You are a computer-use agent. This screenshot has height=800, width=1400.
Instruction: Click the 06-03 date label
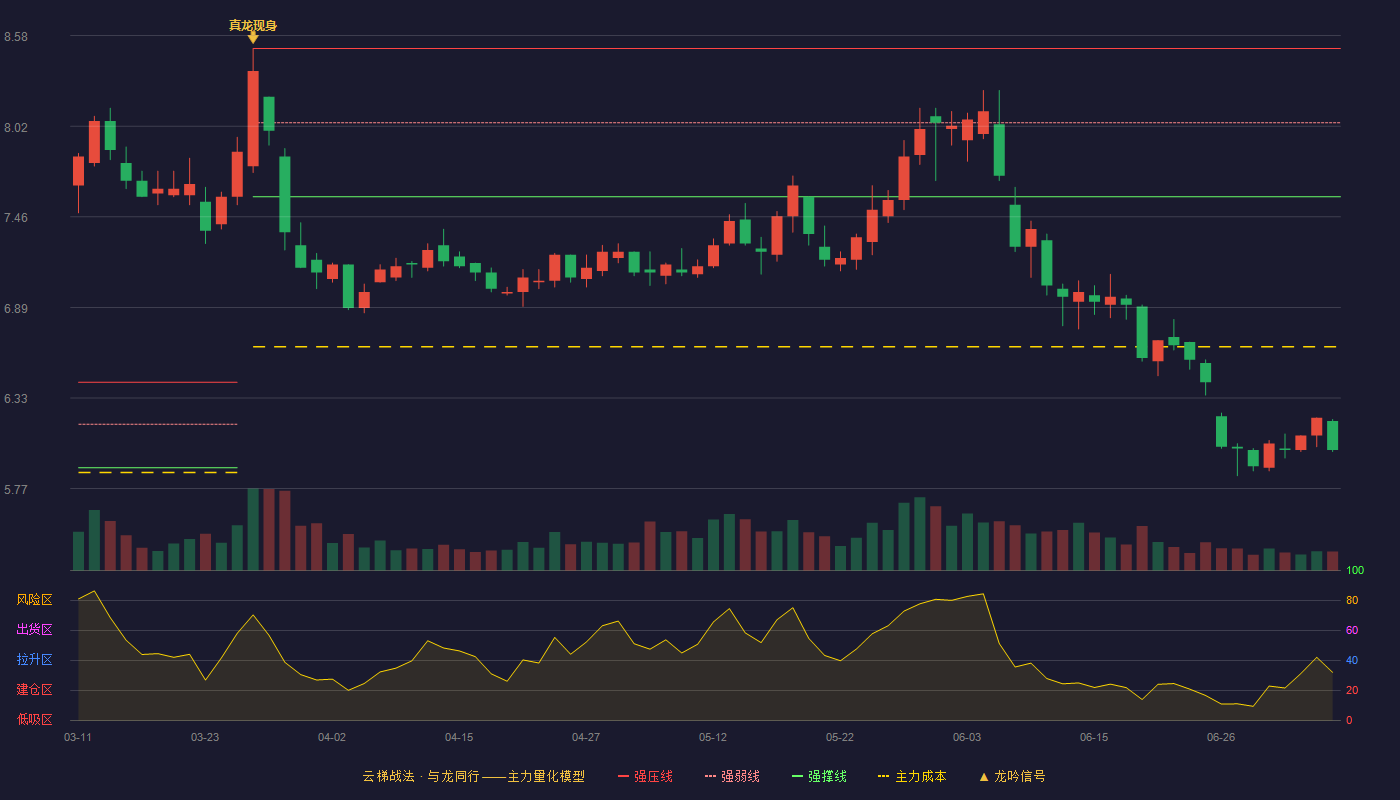point(967,737)
